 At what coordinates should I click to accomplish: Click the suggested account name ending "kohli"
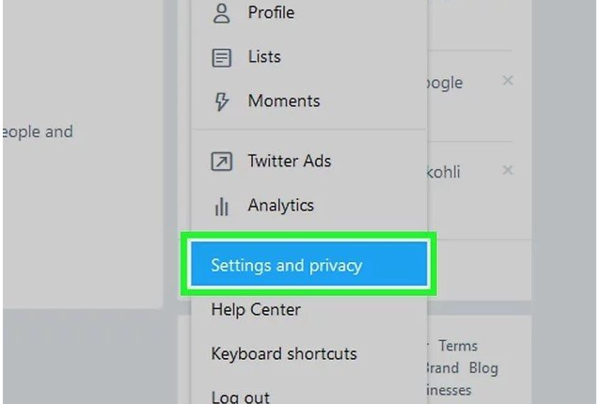(445, 171)
